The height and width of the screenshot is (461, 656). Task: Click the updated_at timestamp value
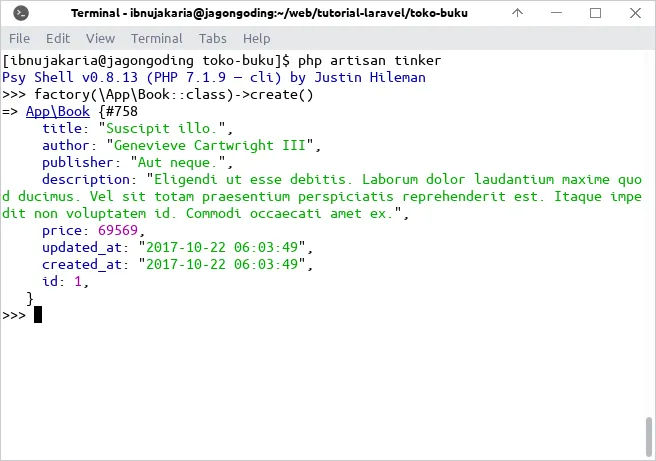(222, 247)
